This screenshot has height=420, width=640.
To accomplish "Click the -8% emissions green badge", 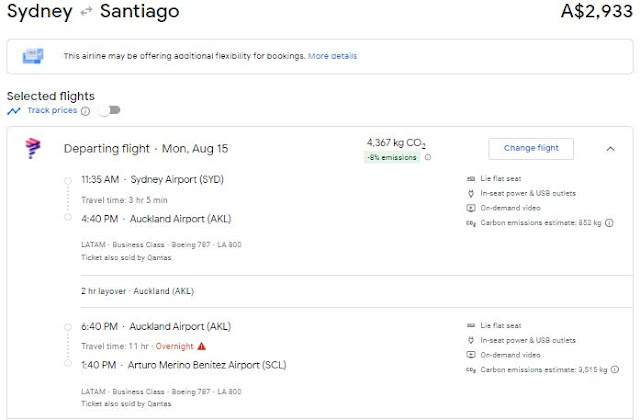I will pyautogui.click(x=391, y=157).
